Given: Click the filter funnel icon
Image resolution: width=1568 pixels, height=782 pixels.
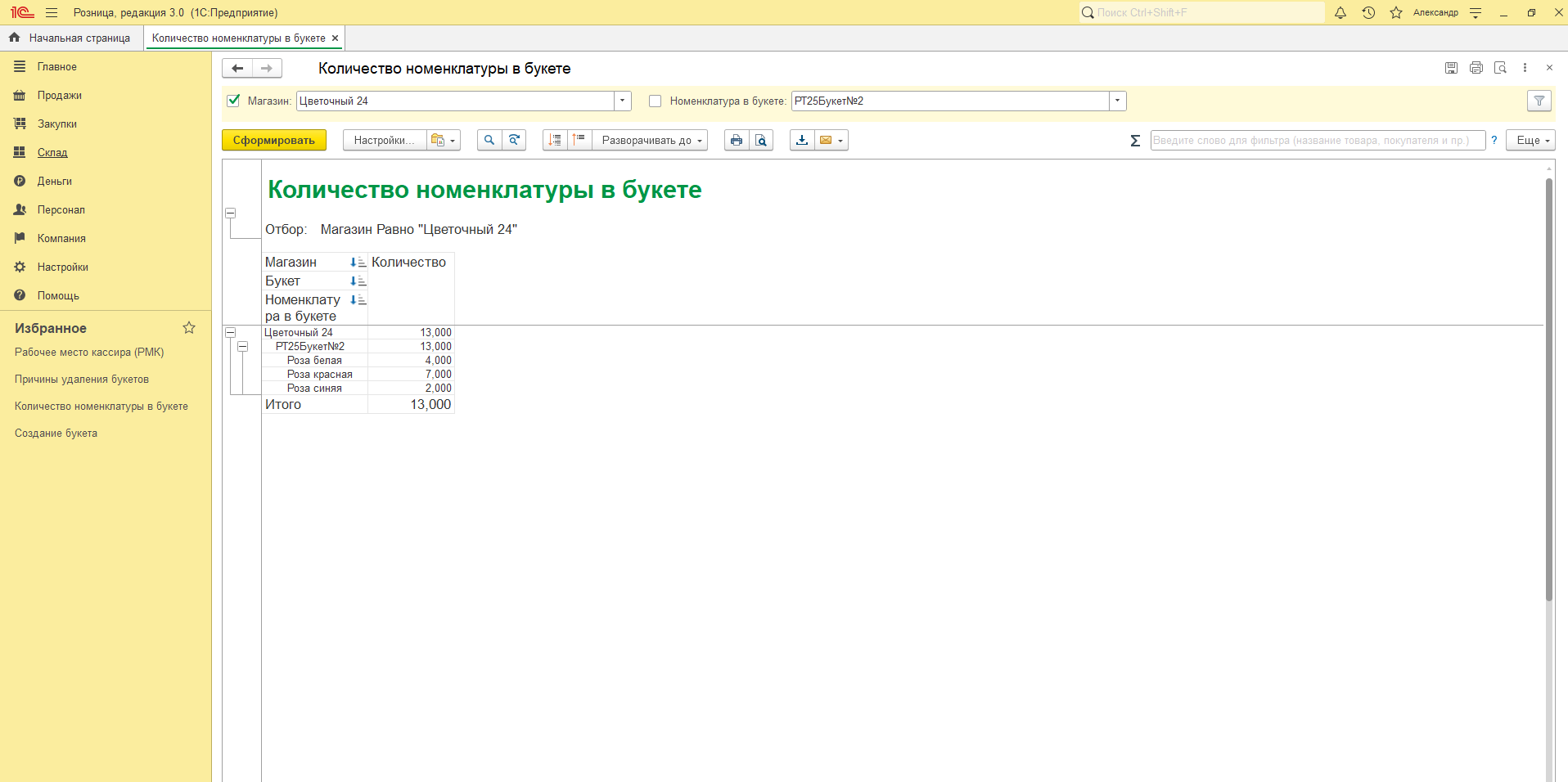Looking at the screenshot, I should (x=1539, y=101).
